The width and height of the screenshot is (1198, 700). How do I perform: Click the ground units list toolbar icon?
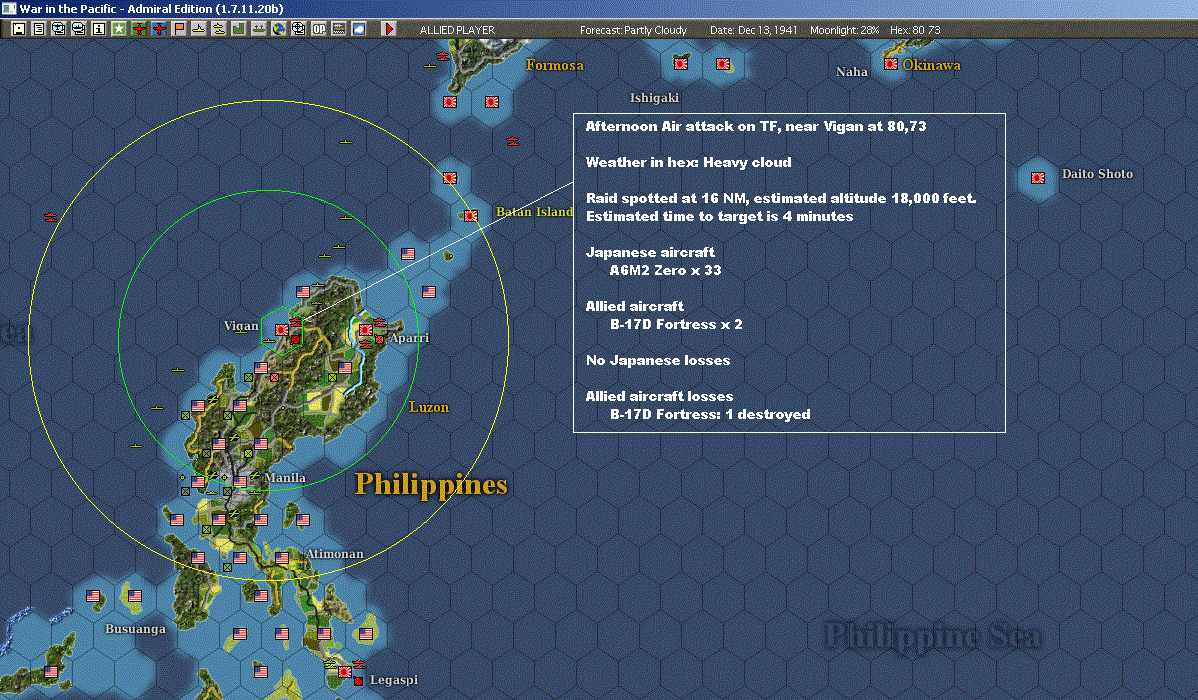point(338,29)
